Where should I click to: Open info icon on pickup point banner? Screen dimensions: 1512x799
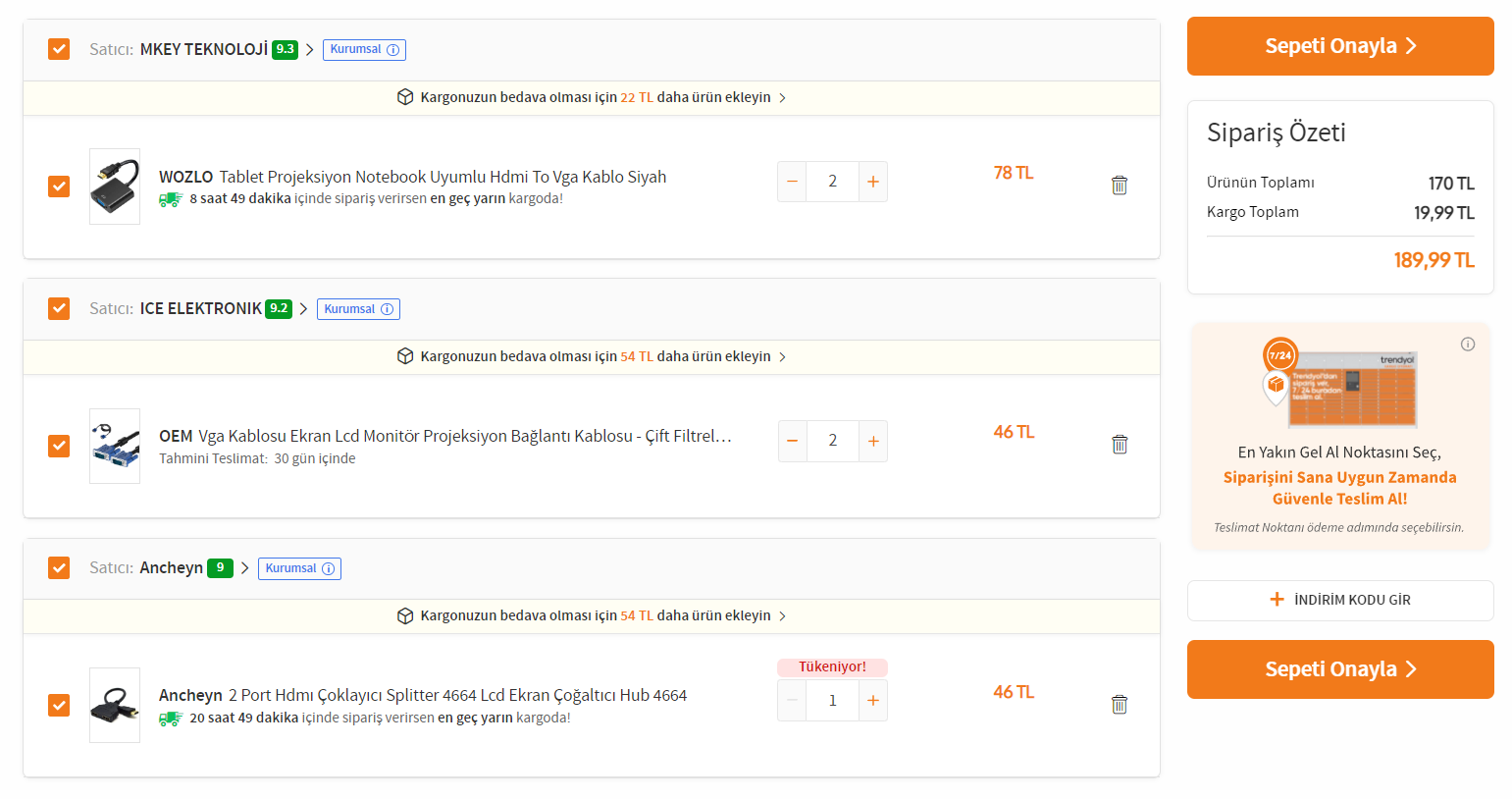point(1468,344)
